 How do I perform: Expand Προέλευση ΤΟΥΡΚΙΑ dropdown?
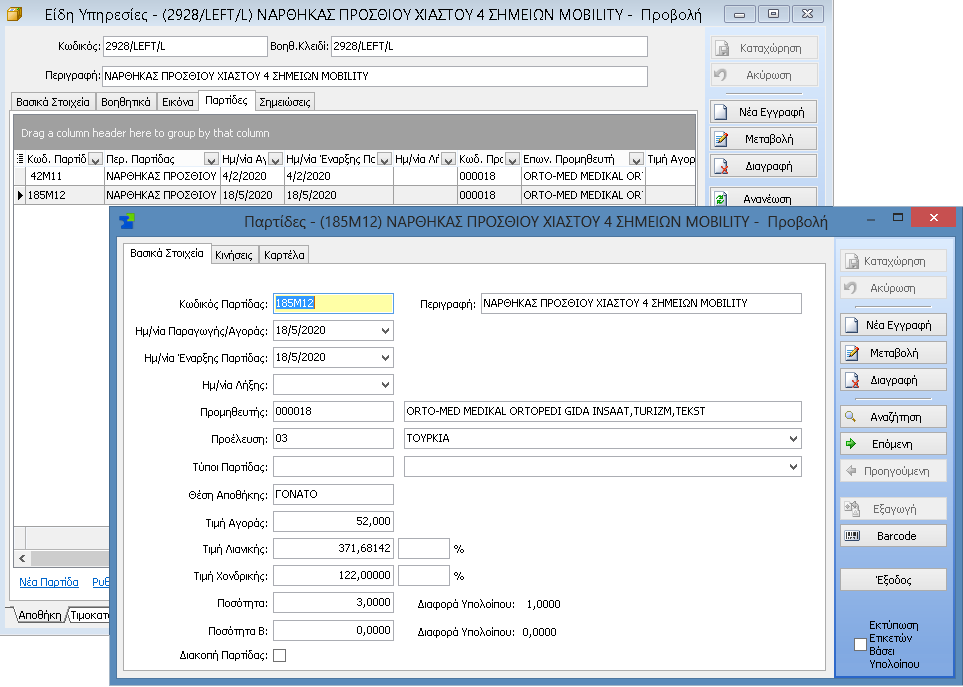coord(793,438)
